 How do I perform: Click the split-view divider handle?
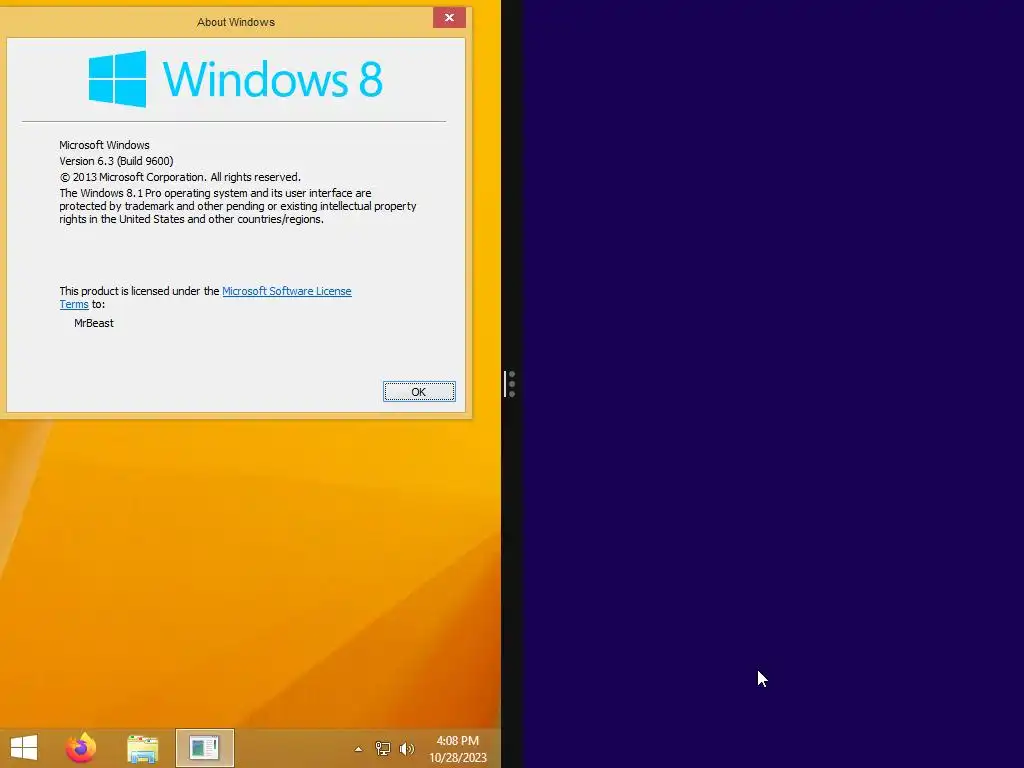511,384
